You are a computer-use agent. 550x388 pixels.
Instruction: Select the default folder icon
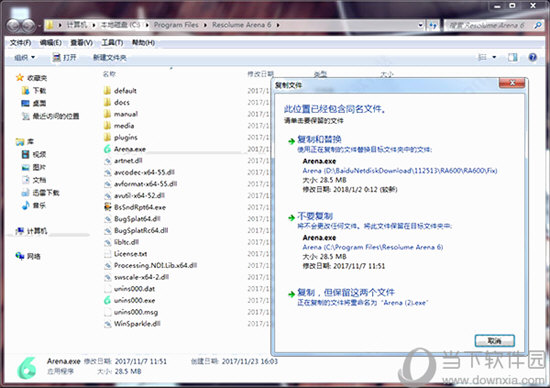107,91
